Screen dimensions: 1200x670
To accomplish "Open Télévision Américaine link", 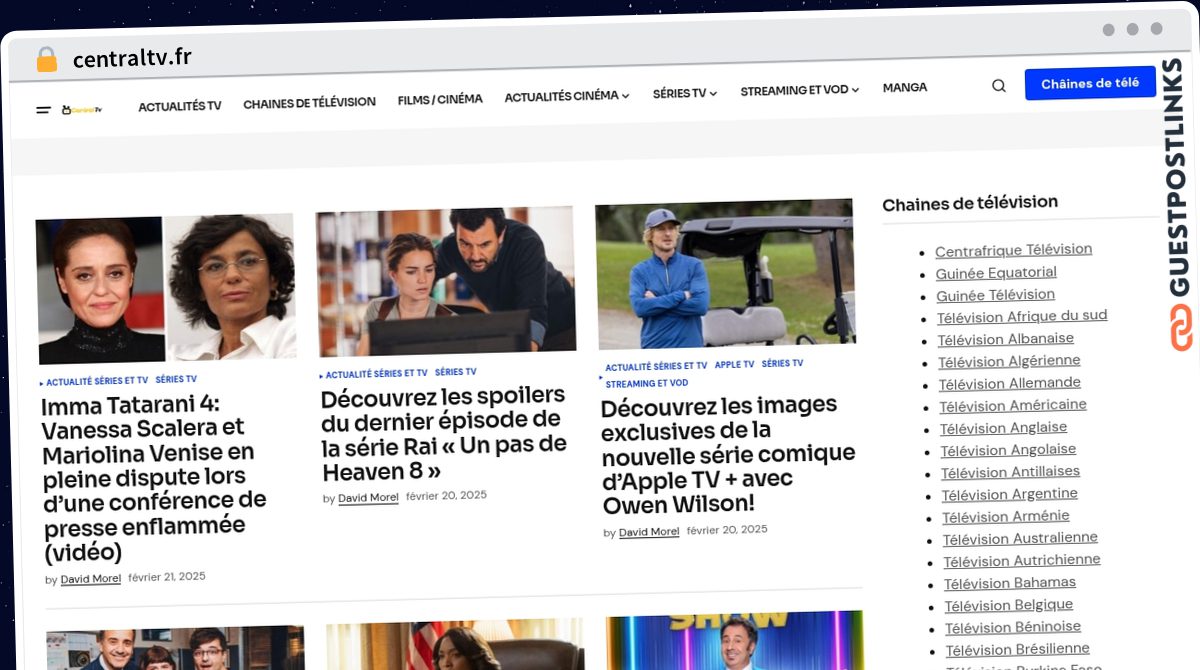I will click(x=1013, y=406).
